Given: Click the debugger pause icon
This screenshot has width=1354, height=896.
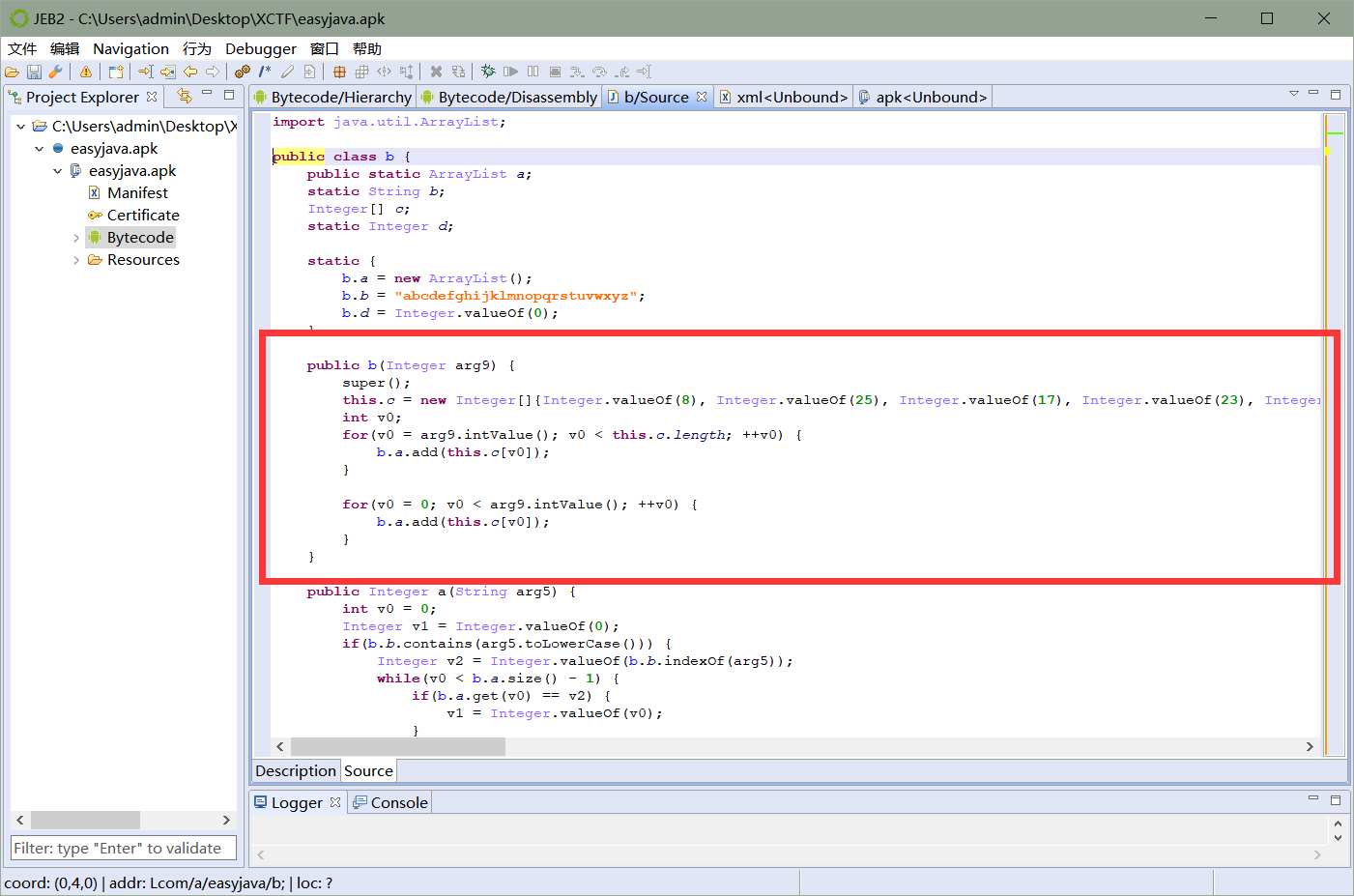Looking at the screenshot, I should 533,72.
